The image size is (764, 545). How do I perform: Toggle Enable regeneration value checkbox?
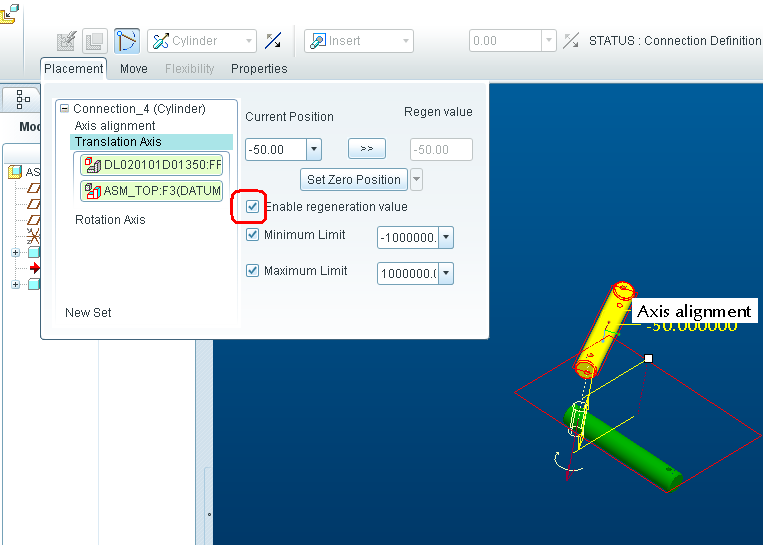[x=252, y=207]
